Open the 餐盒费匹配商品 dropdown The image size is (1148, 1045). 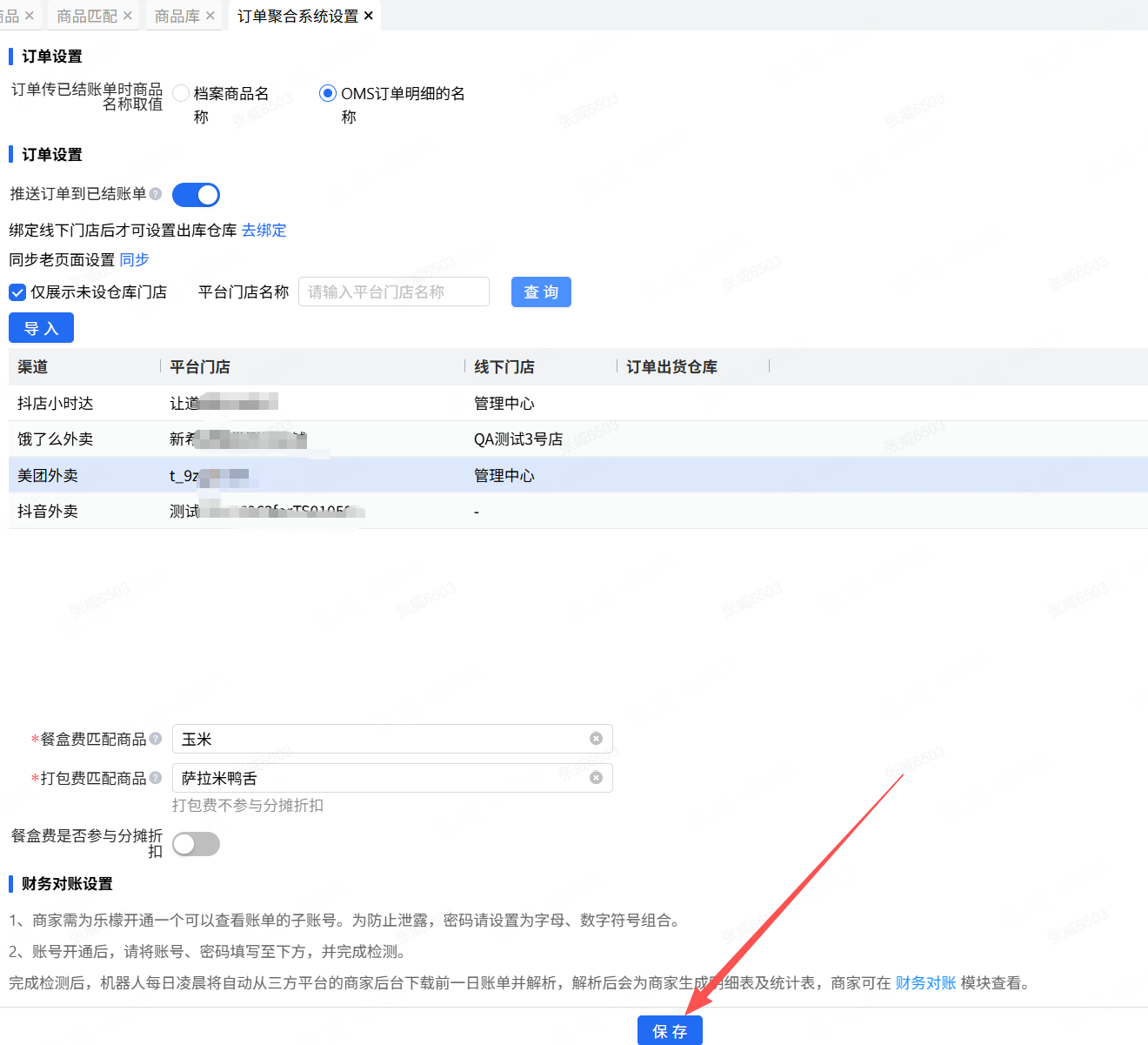click(x=392, y=739)
